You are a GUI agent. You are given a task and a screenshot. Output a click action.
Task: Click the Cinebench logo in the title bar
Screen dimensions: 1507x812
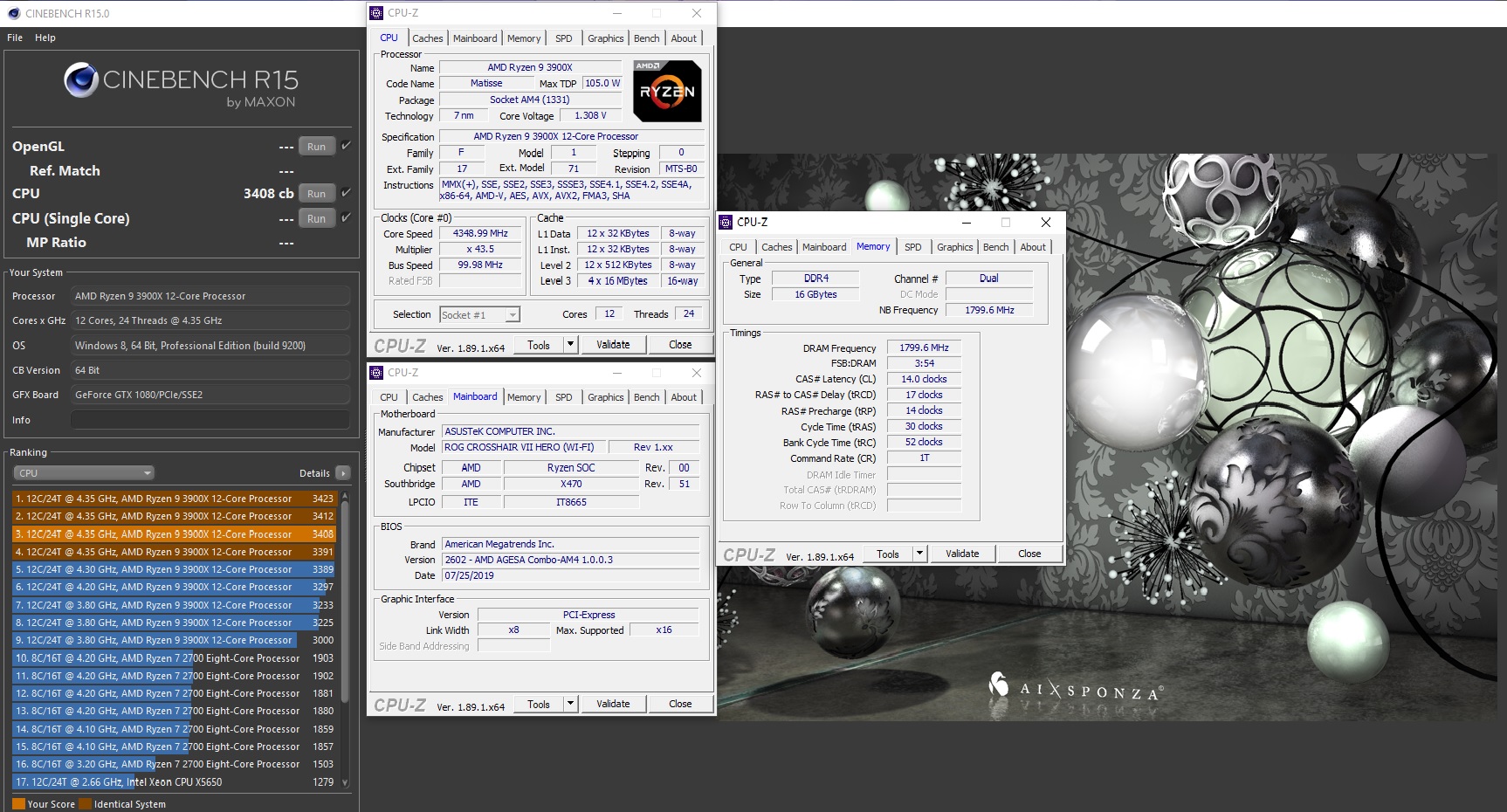(13, 13)
